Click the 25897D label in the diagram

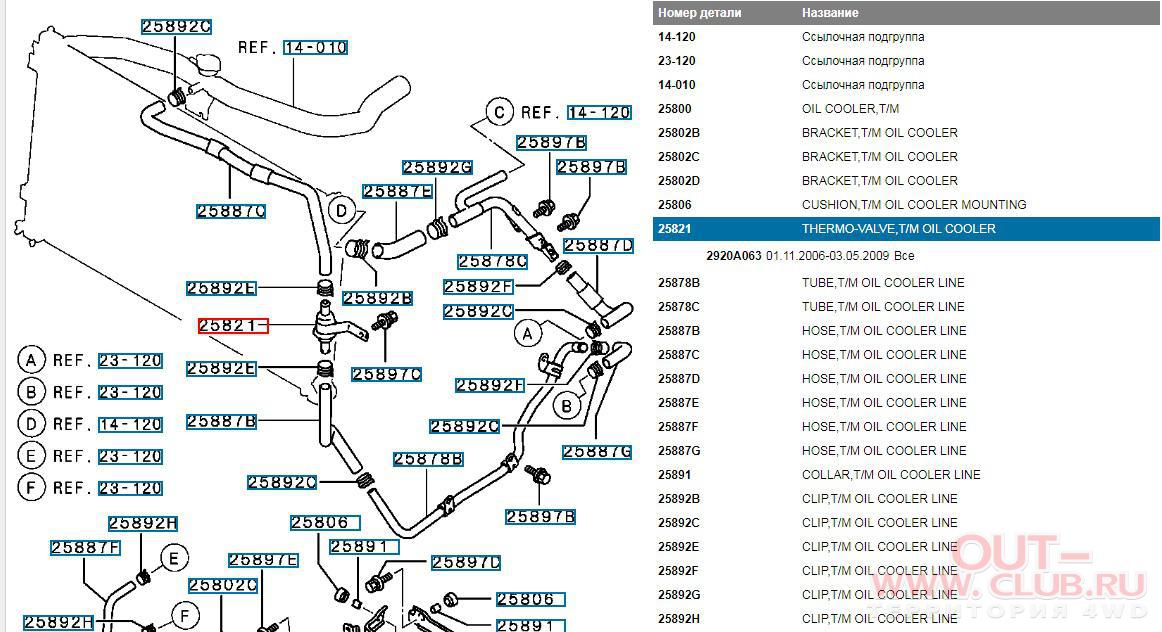466,563
